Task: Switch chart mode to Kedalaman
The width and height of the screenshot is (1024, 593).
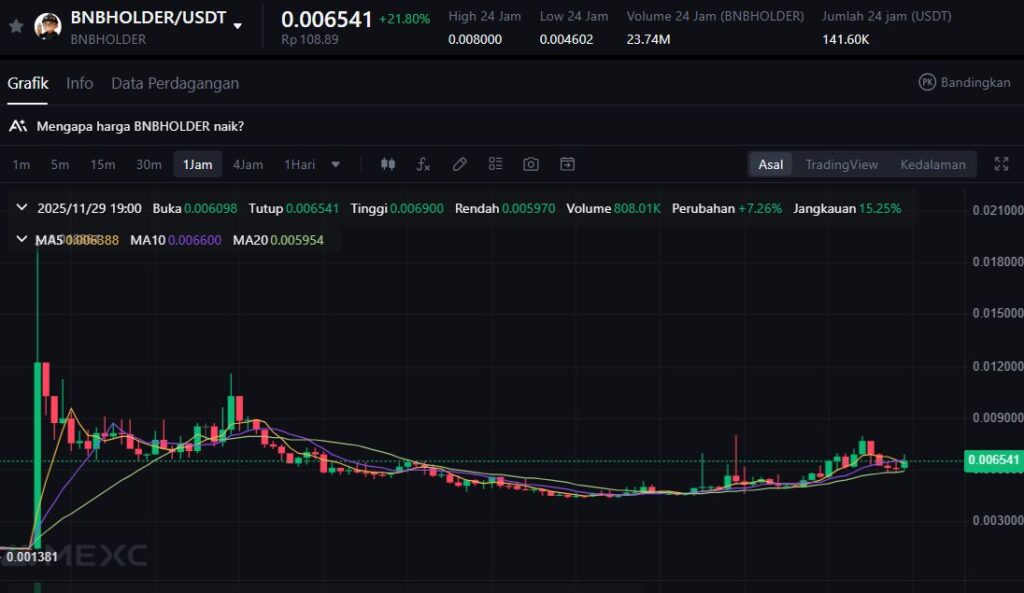Action: [x=932, y=164]
